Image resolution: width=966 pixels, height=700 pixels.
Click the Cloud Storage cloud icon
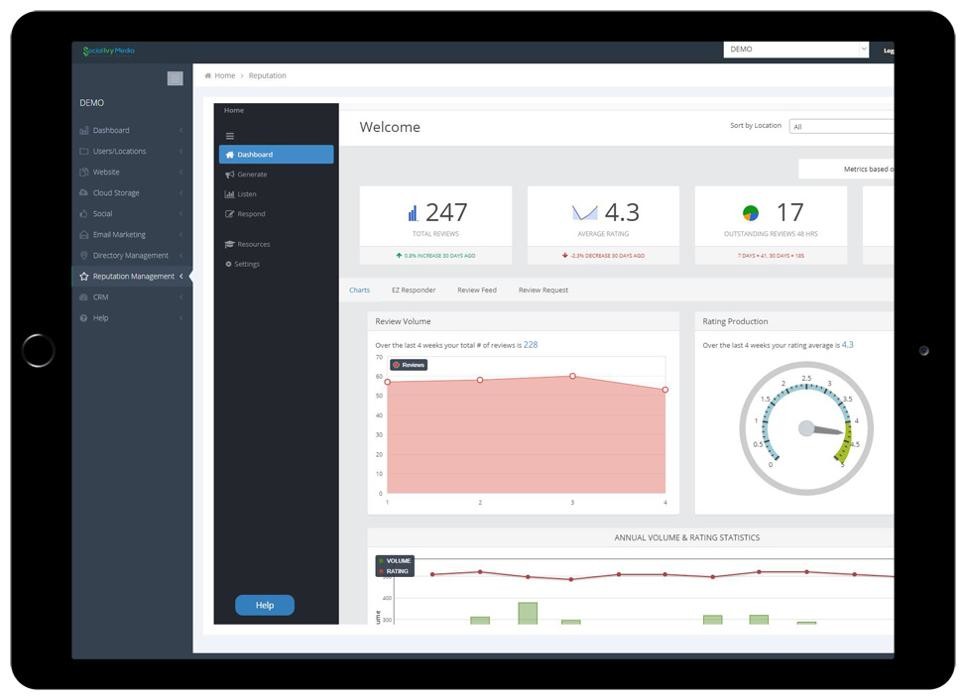(84, 193)
